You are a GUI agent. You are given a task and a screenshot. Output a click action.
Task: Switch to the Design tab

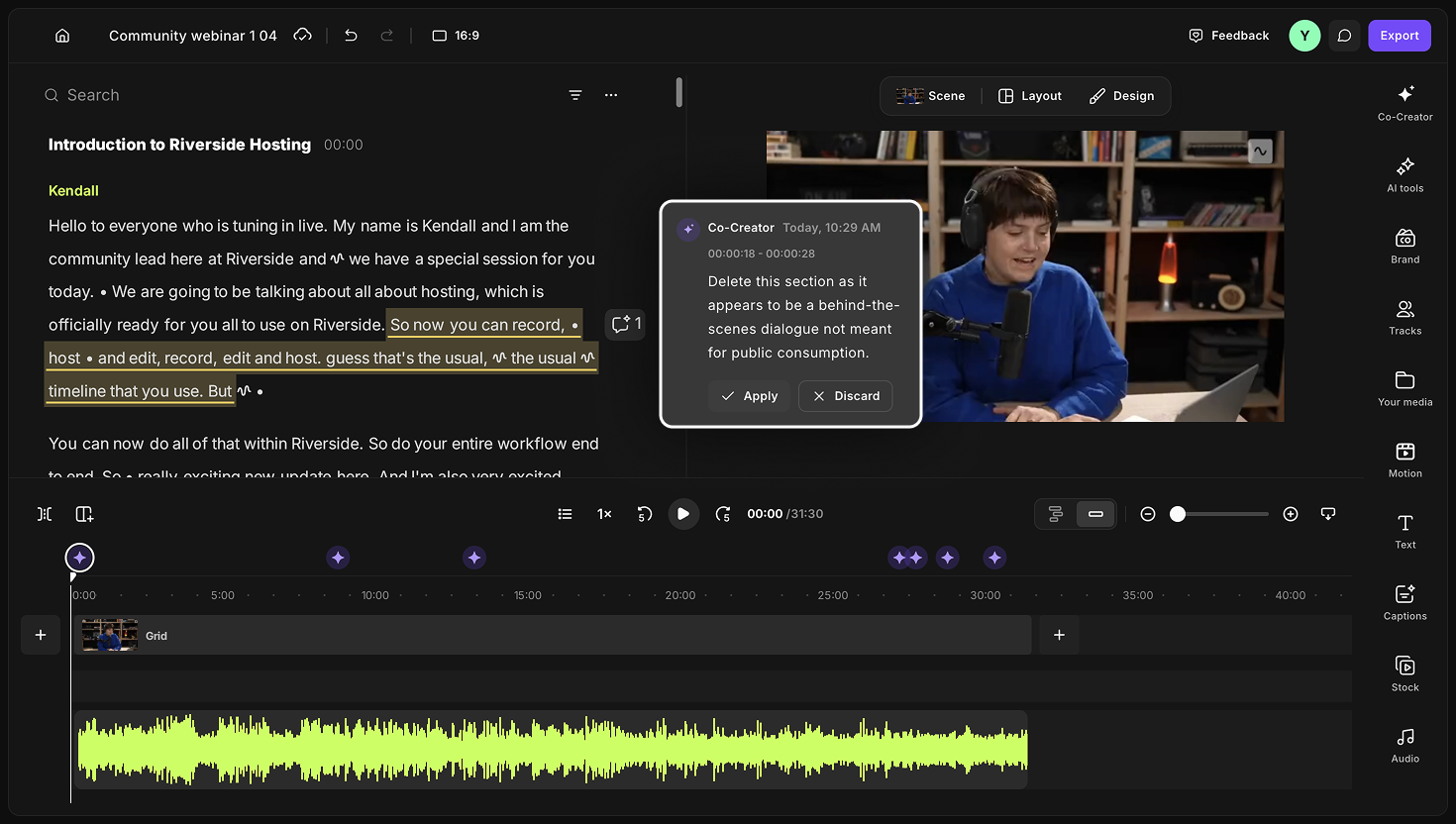click(1122, 96)
